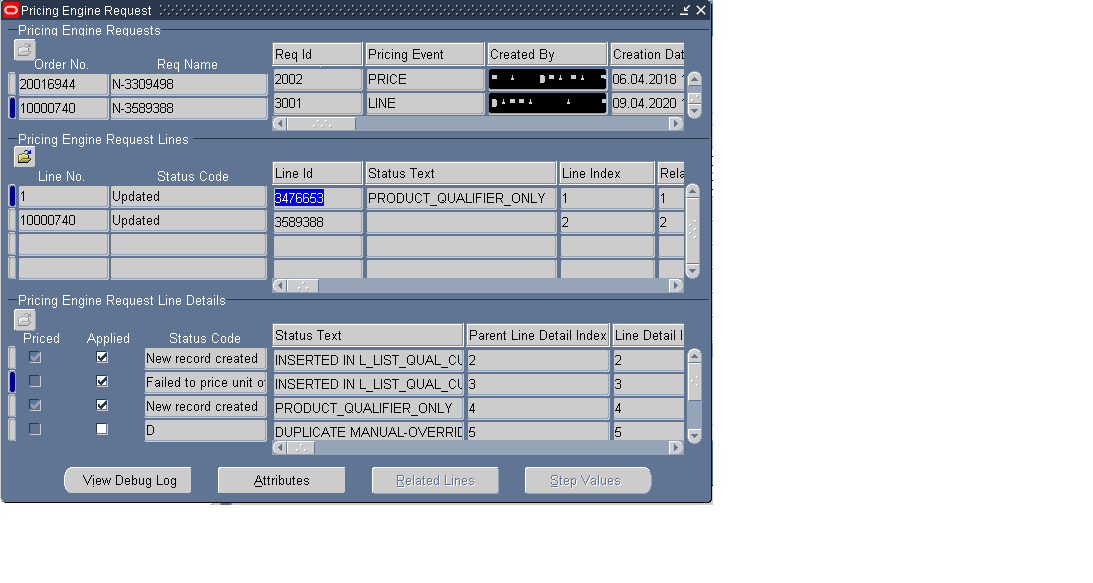Click the folder icon in Request Line Details section
Viewport: 1093px width, 583px height.
23,319
